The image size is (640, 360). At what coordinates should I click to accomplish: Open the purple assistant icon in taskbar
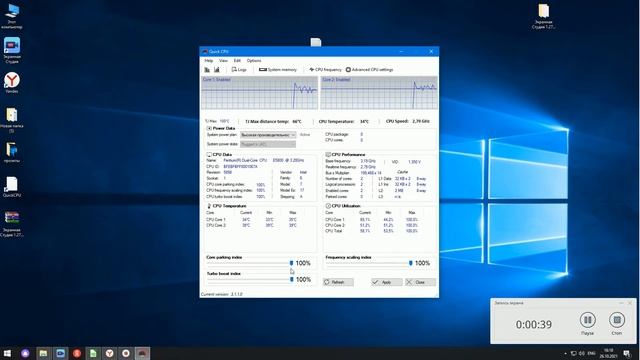tap(25, 353)
